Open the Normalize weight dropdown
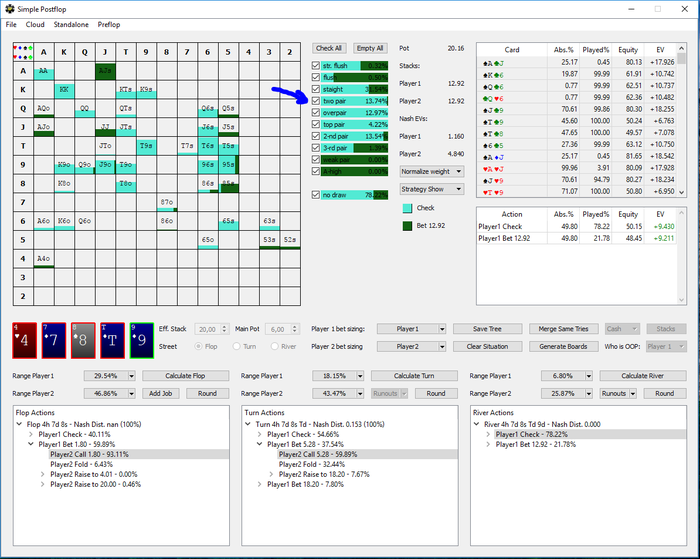This screenshot has width=700, height=559. 432,171
